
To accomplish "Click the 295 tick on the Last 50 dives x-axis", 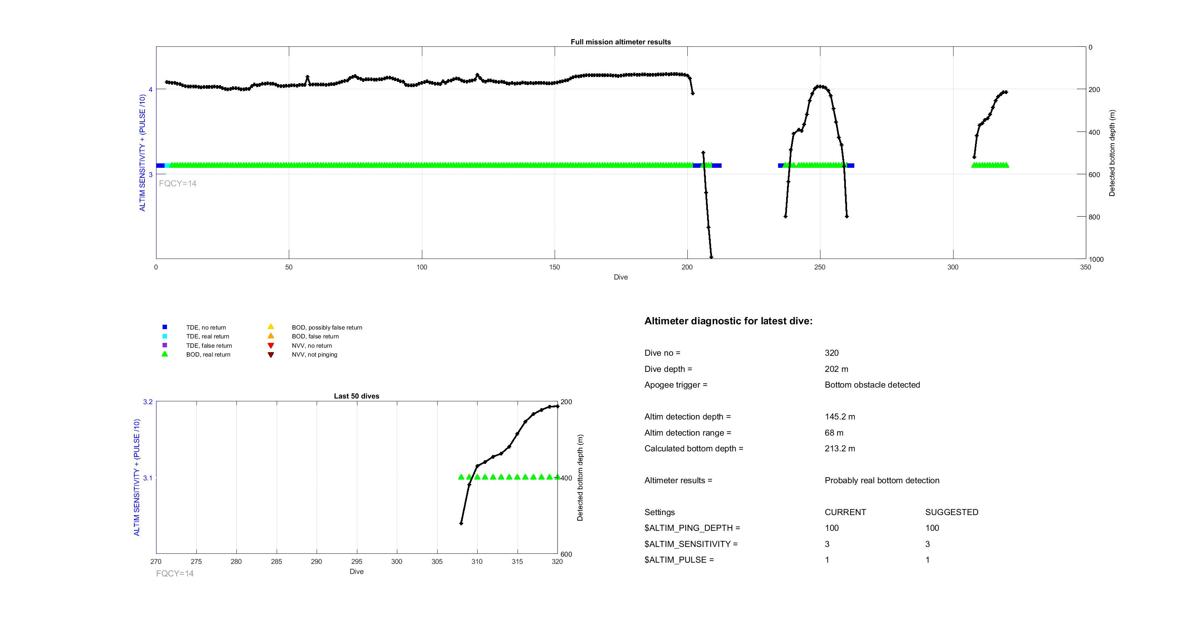I will click(357, 563).
